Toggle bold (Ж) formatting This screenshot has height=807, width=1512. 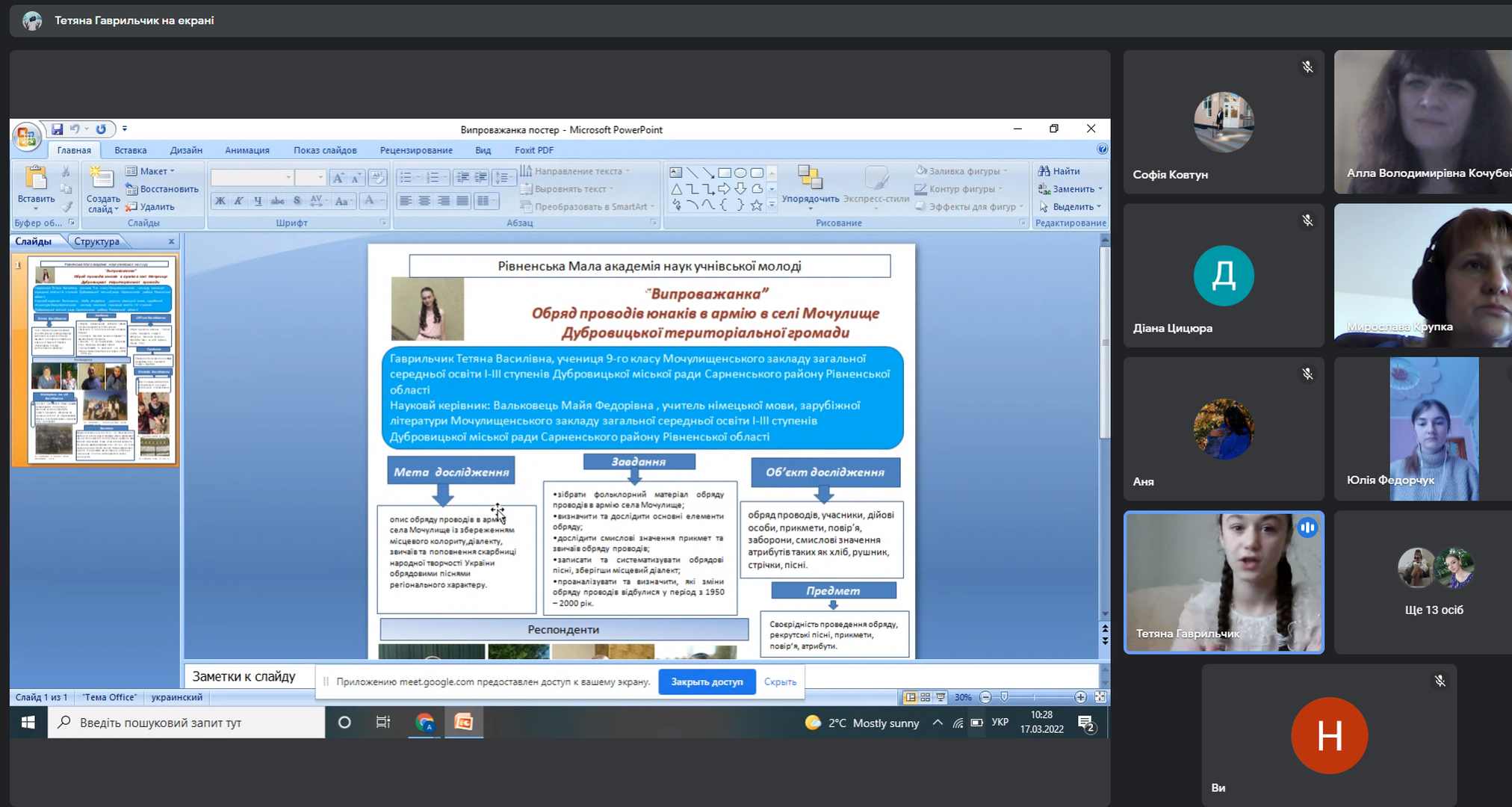click(x=220, y=200)
